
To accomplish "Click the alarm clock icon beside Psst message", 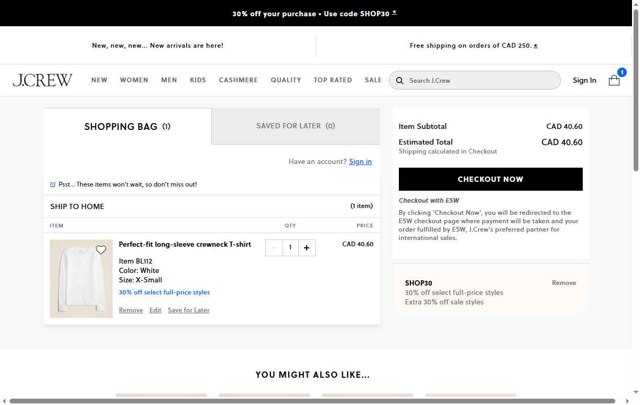I will click(x=53, y=185).
